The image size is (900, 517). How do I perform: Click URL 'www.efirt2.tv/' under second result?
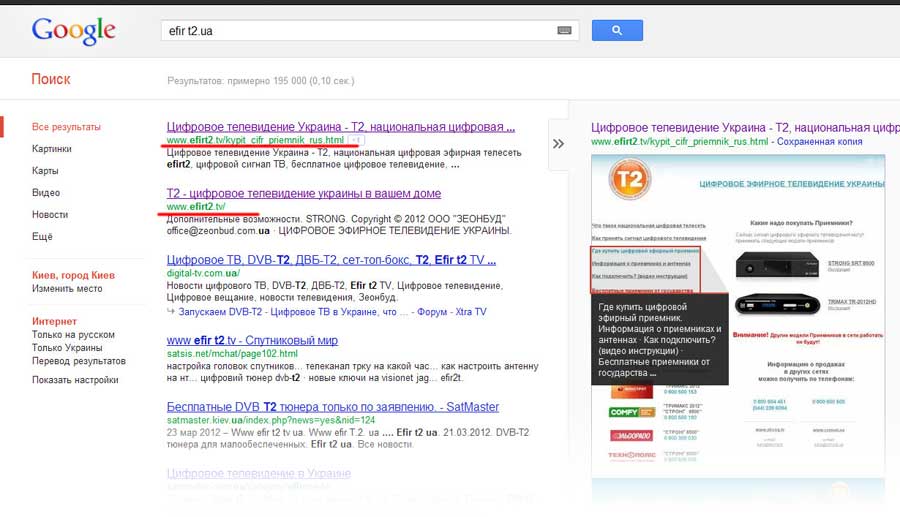[x=196, y=207]
